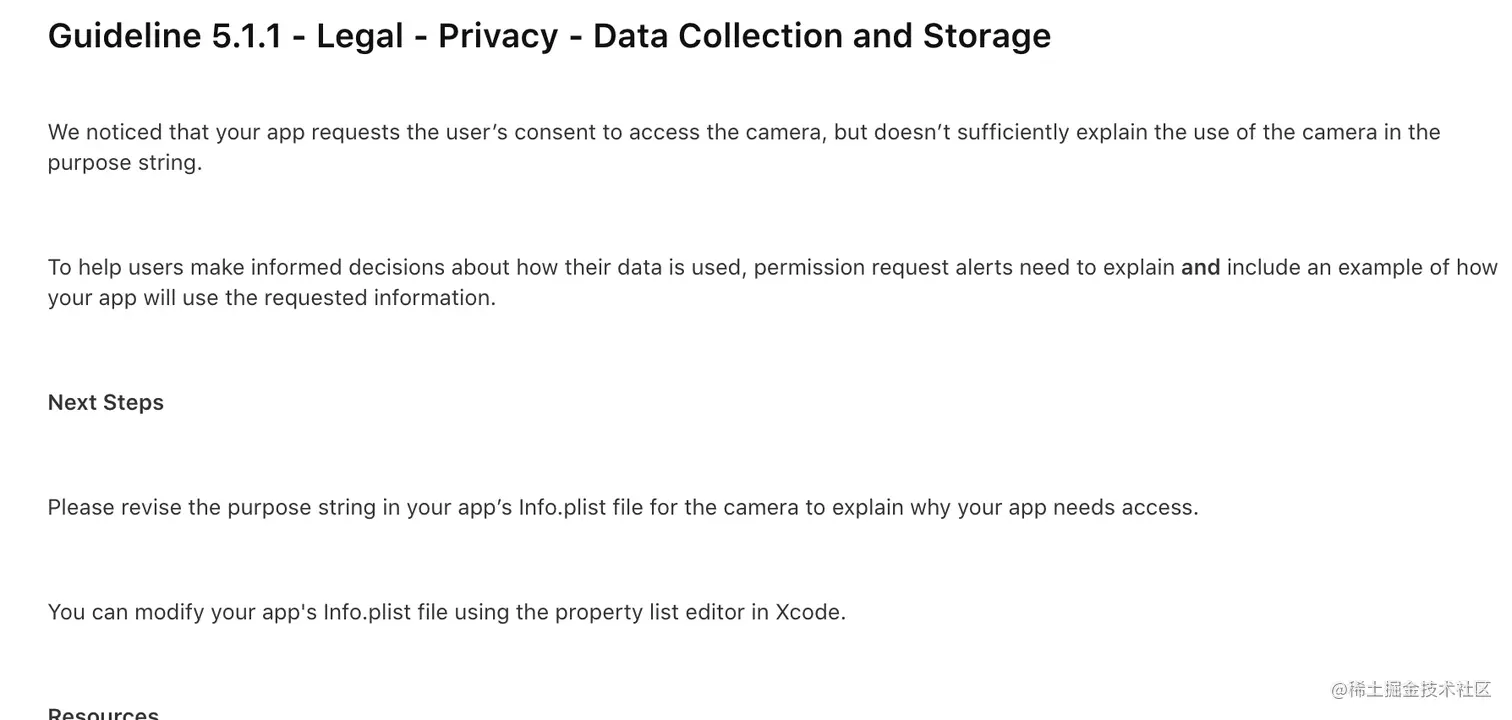Click the bold word 'and'
Screen dimensions: 1512x720
pos(1200,267)
